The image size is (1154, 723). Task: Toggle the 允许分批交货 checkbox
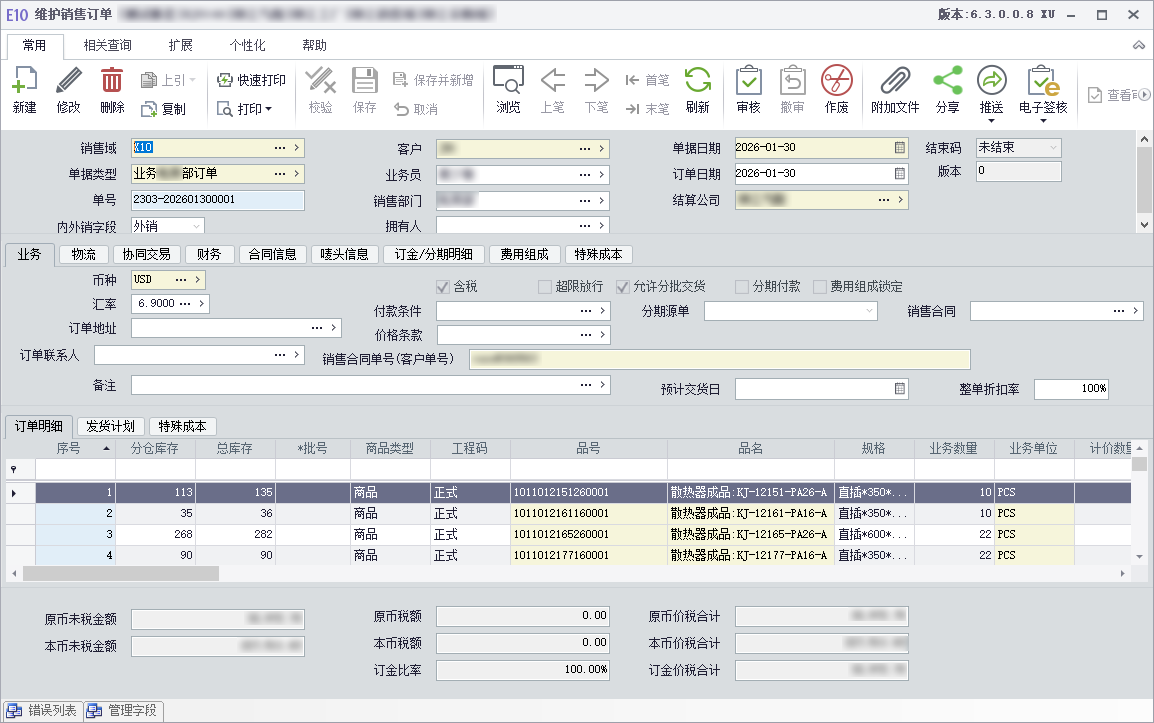[623, 287]
